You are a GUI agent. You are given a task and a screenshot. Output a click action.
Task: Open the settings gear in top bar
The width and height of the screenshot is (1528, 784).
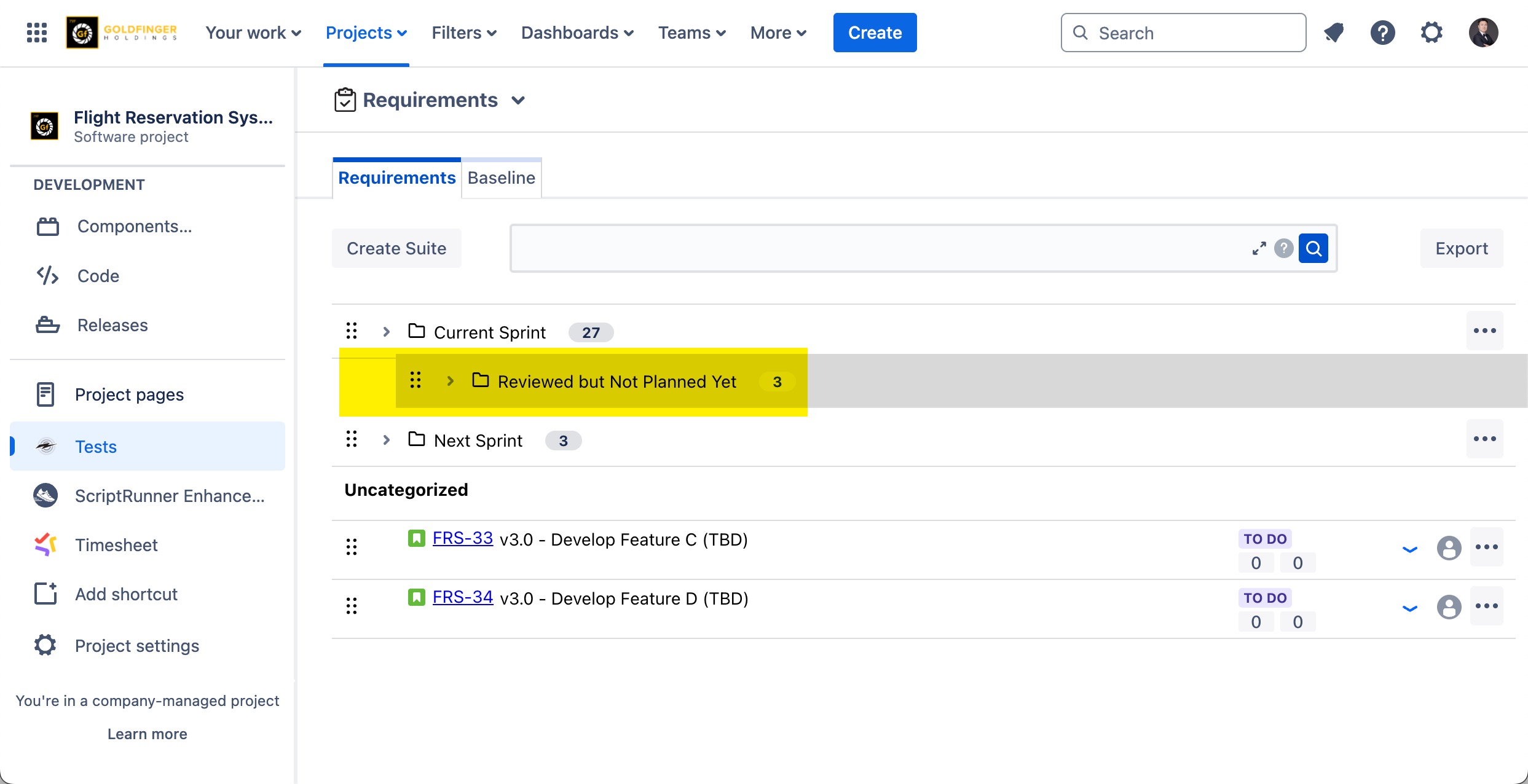(x=1432, y=33)
